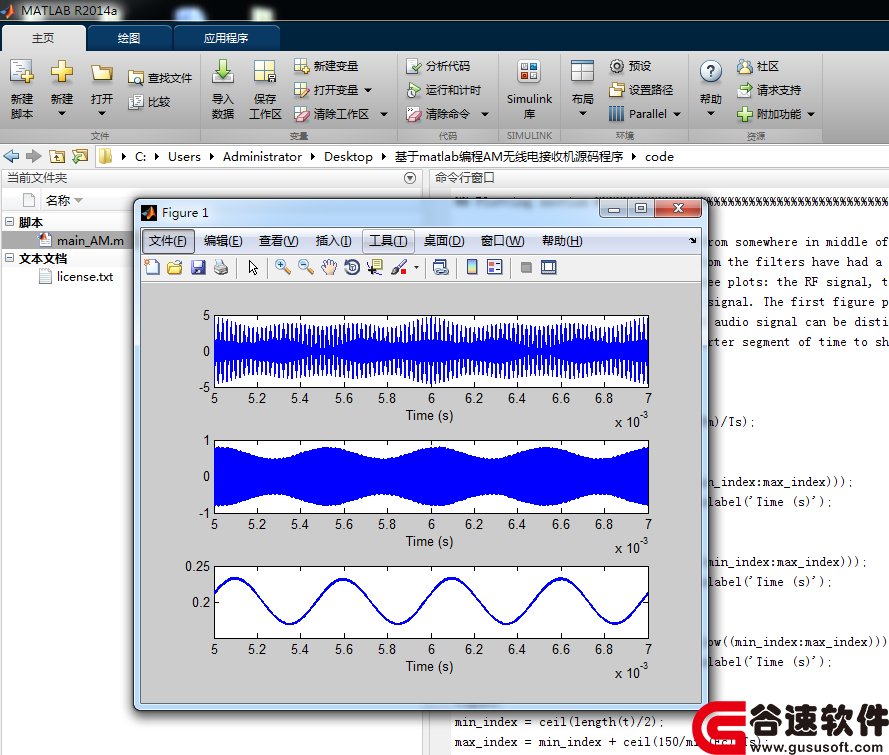Expand the 附加功能 (Add-Ons) dropdown

(x=811, y=114)
